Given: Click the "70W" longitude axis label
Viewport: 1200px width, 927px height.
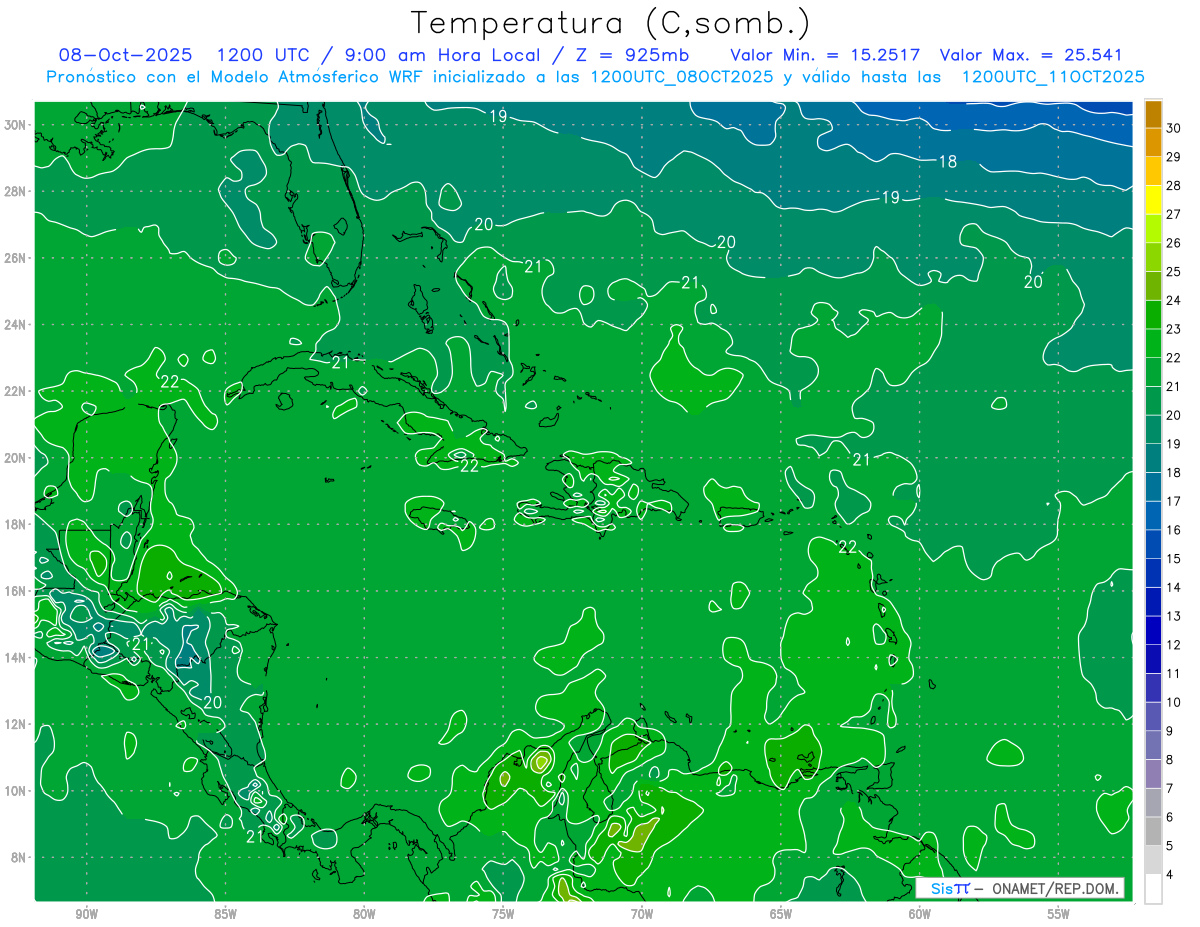Looking at the screenshot, I should coord(642,914).
